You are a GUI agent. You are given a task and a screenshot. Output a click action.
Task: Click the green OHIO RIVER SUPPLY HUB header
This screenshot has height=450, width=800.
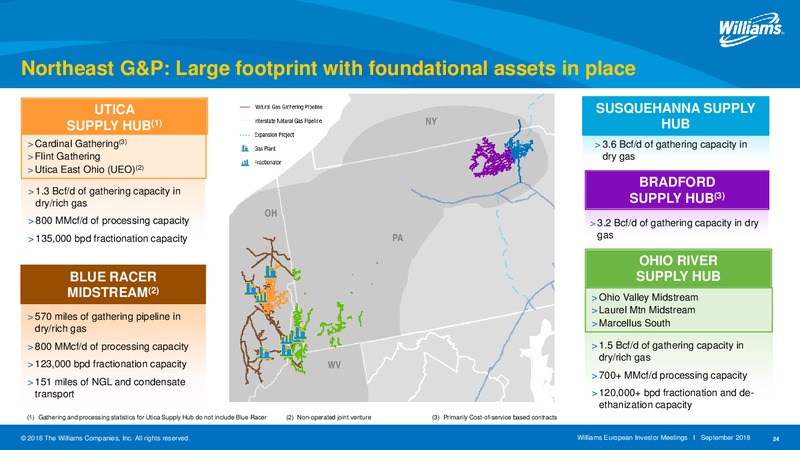click(x=678, y=268)
